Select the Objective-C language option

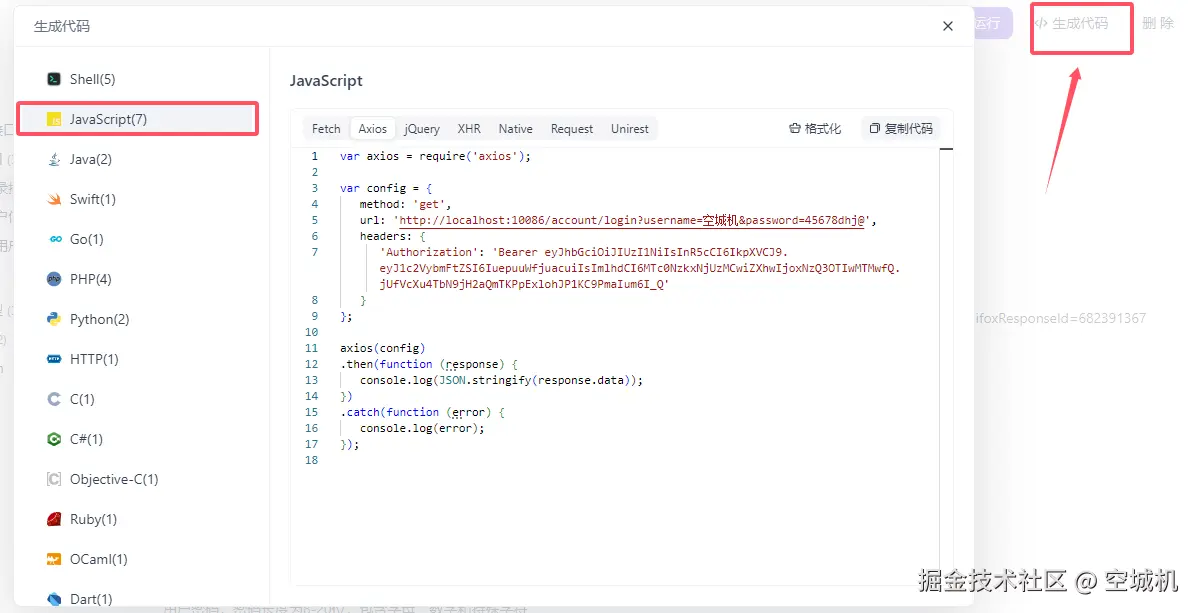112,479
